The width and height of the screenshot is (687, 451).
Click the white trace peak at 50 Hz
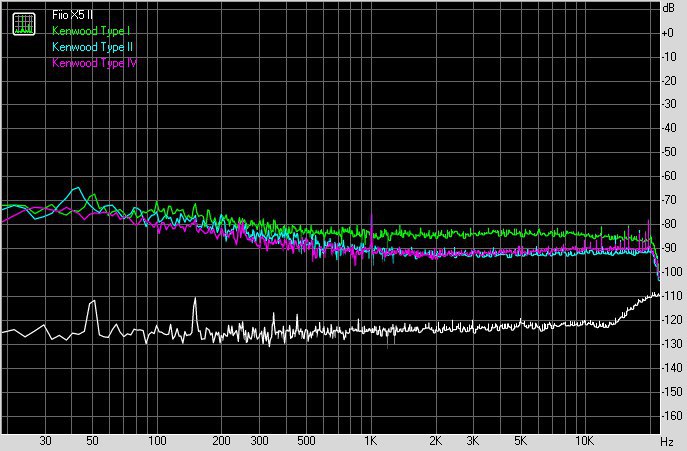pyautogui.click(x=92, y=302)
